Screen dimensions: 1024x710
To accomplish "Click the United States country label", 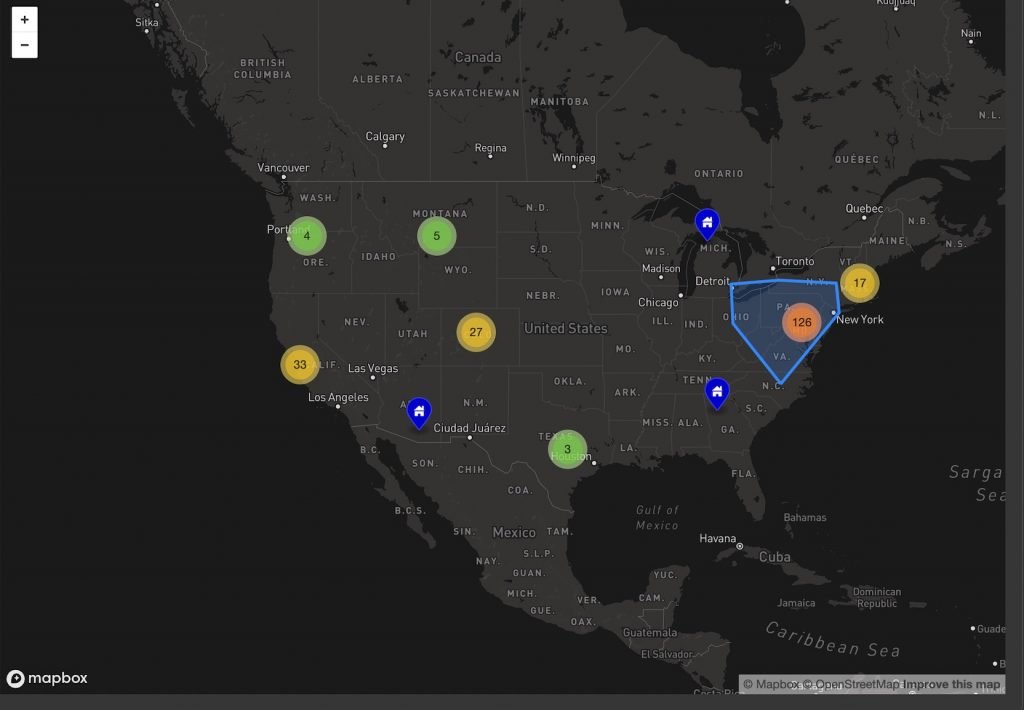I will tap(566, 329).
